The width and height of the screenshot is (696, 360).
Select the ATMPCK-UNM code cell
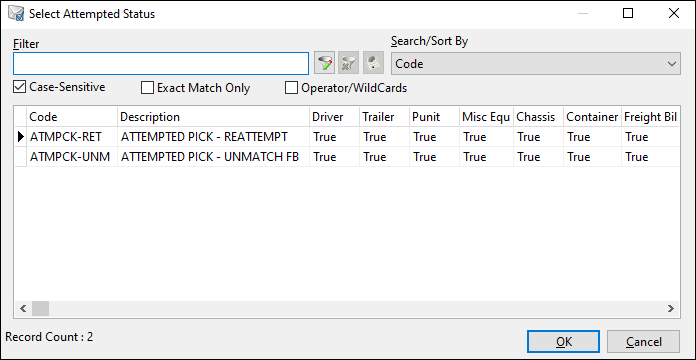(x=72, y=157)
